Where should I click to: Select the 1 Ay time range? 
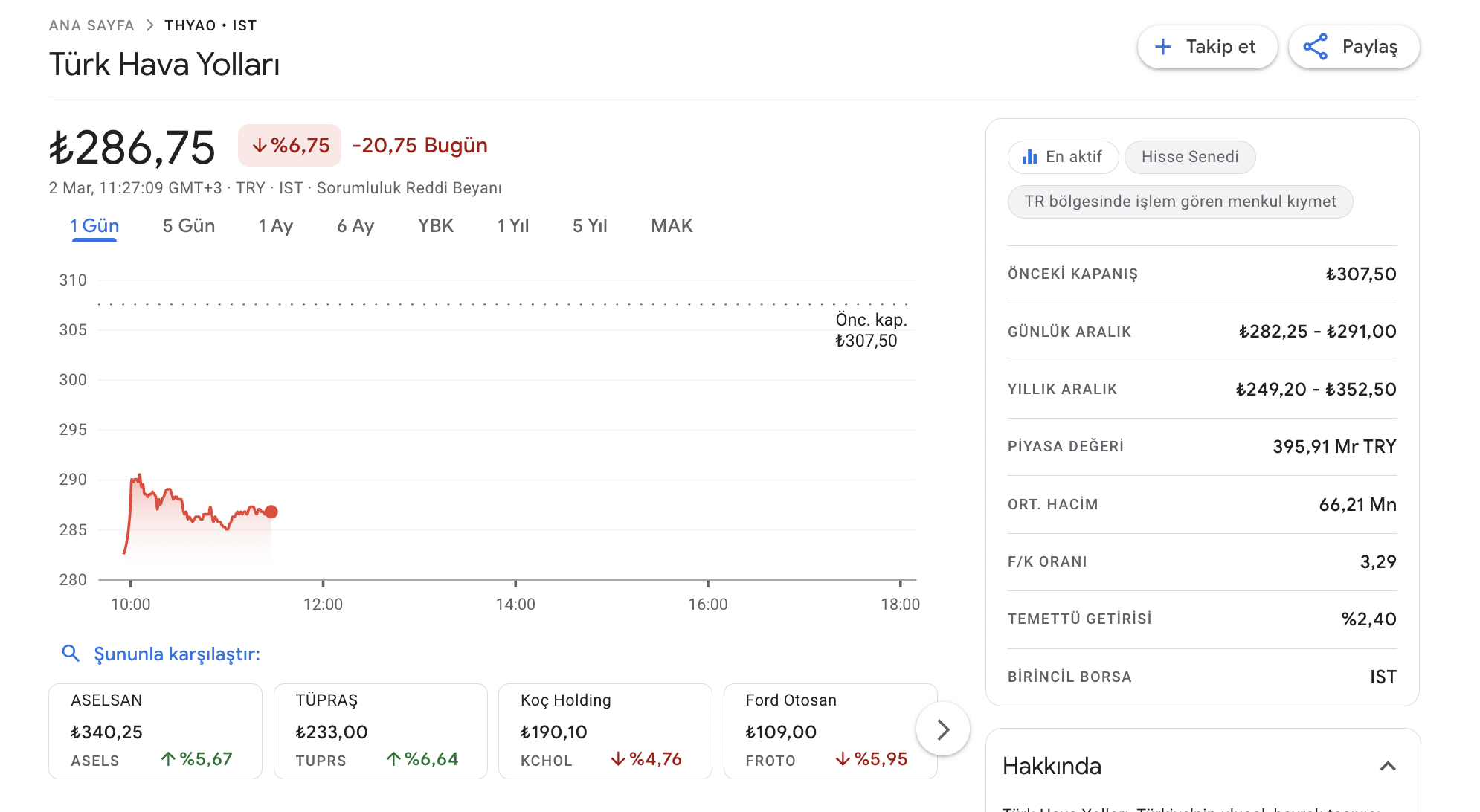(x=275, y=225)
